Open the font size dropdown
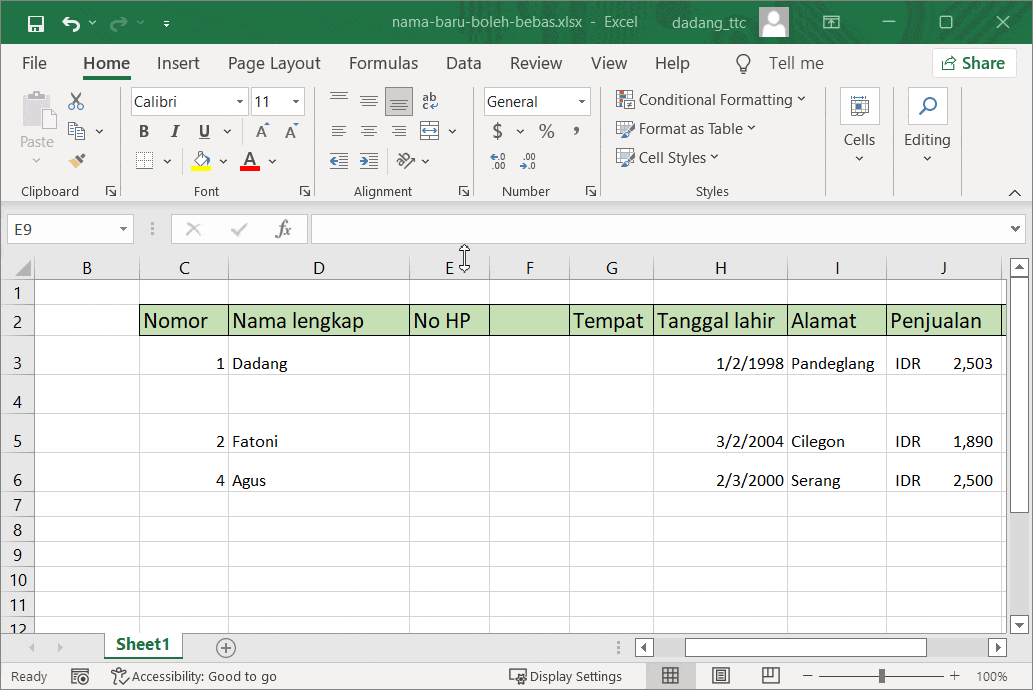 (x=295, y=101)
